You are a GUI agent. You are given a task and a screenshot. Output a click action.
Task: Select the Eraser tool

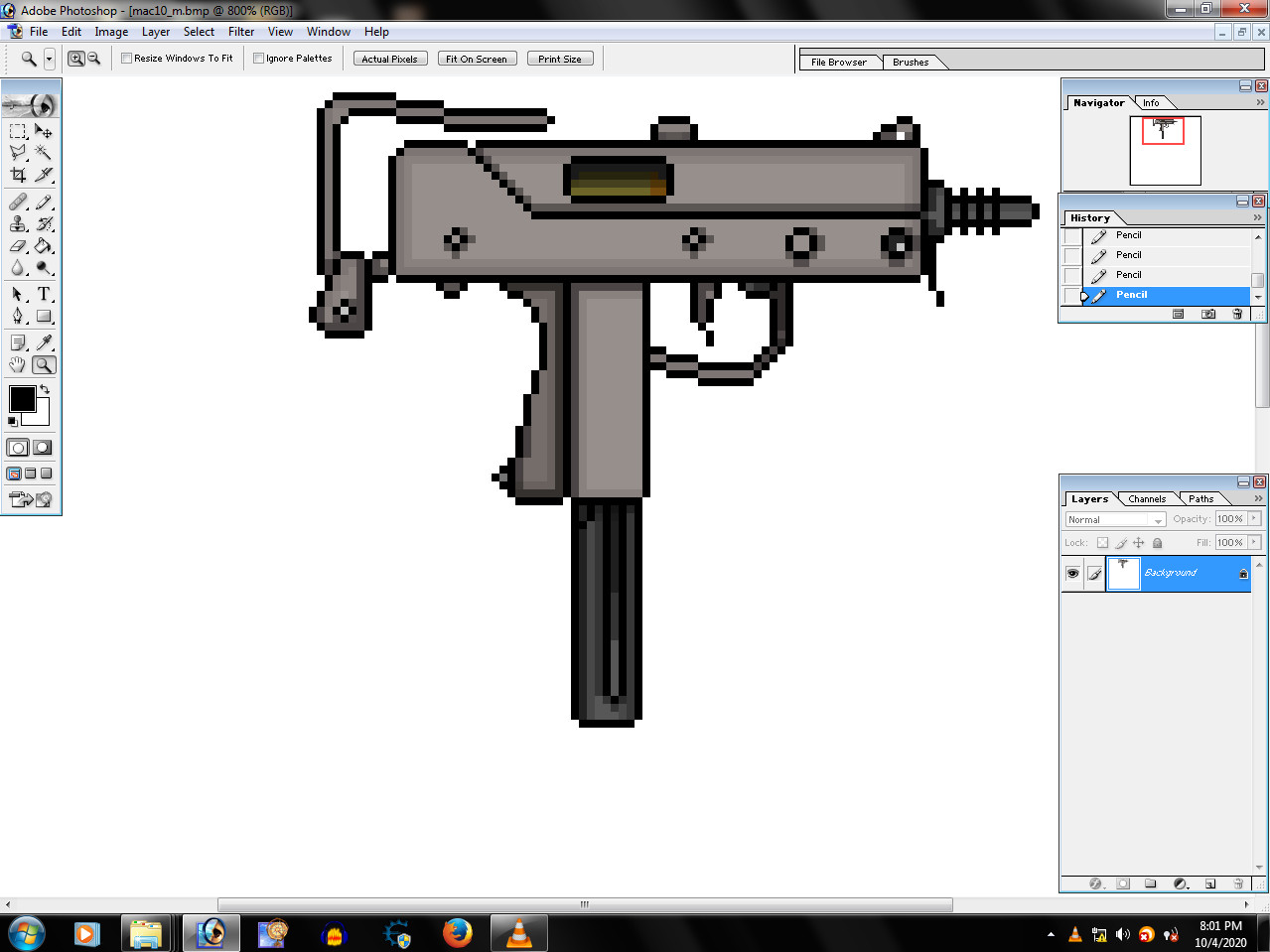coord(18,246)
